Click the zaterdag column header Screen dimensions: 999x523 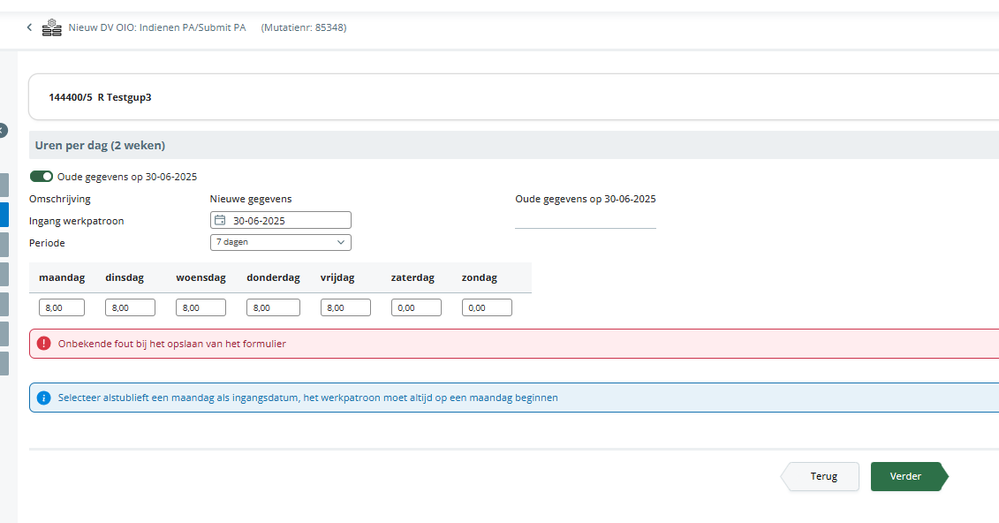pyautogui.click(x=413, y=278)
